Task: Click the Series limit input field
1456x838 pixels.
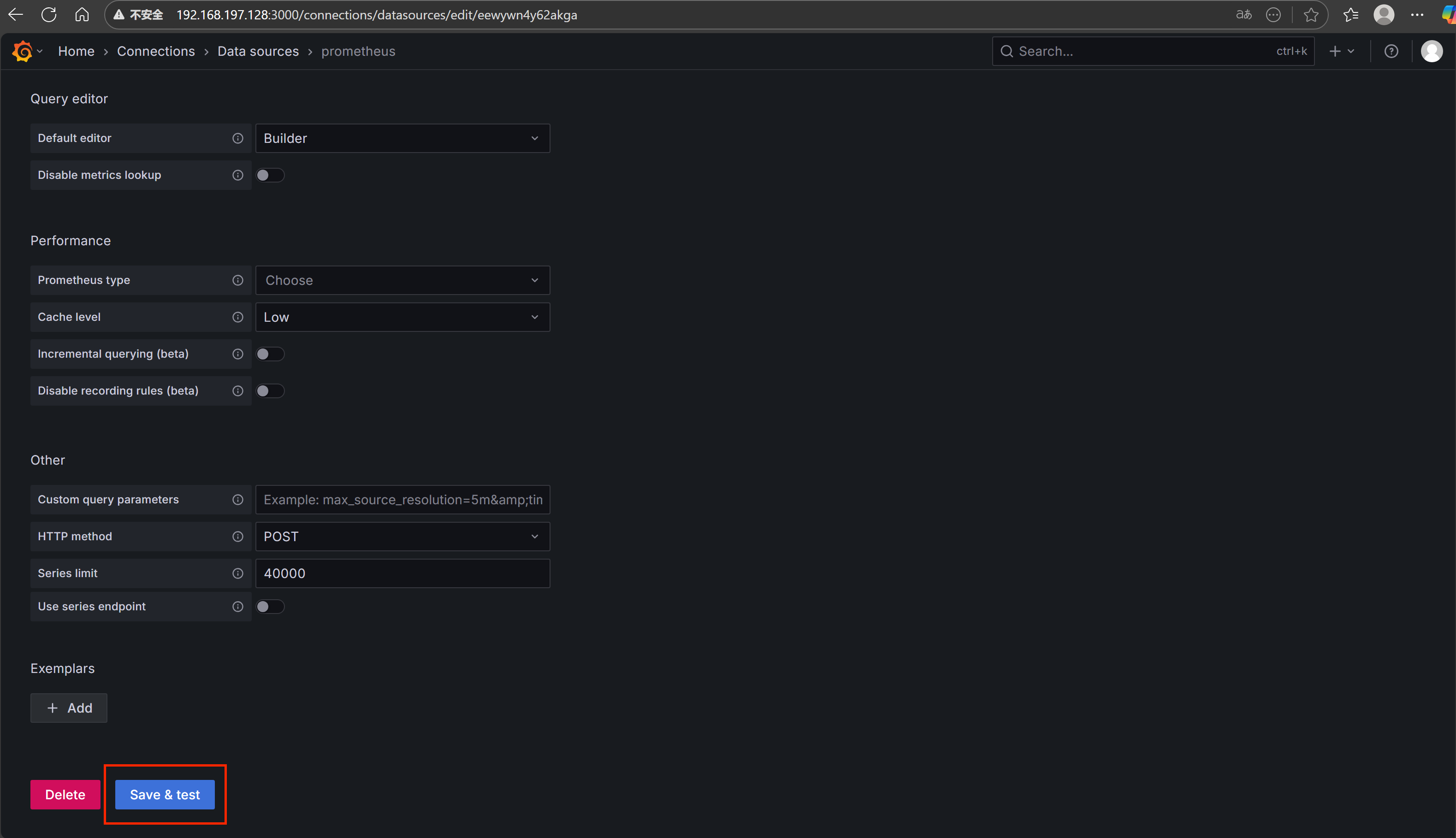Action: coord(402,573)
